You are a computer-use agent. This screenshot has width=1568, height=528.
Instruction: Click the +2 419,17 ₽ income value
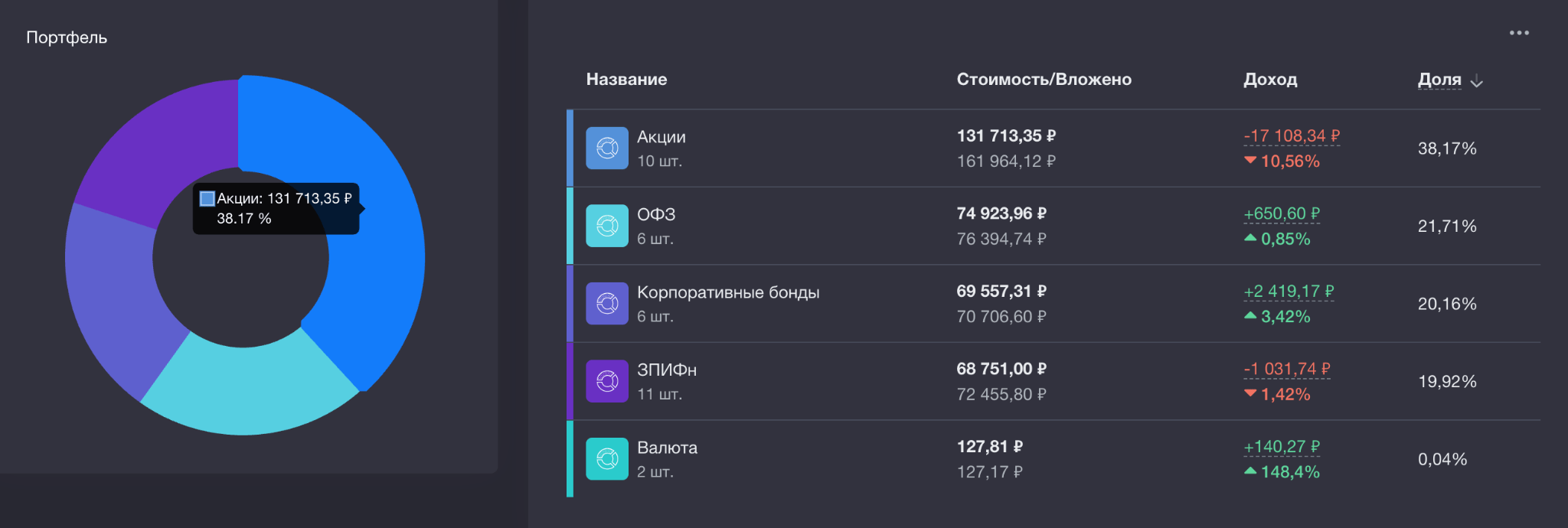[1289, 292]
